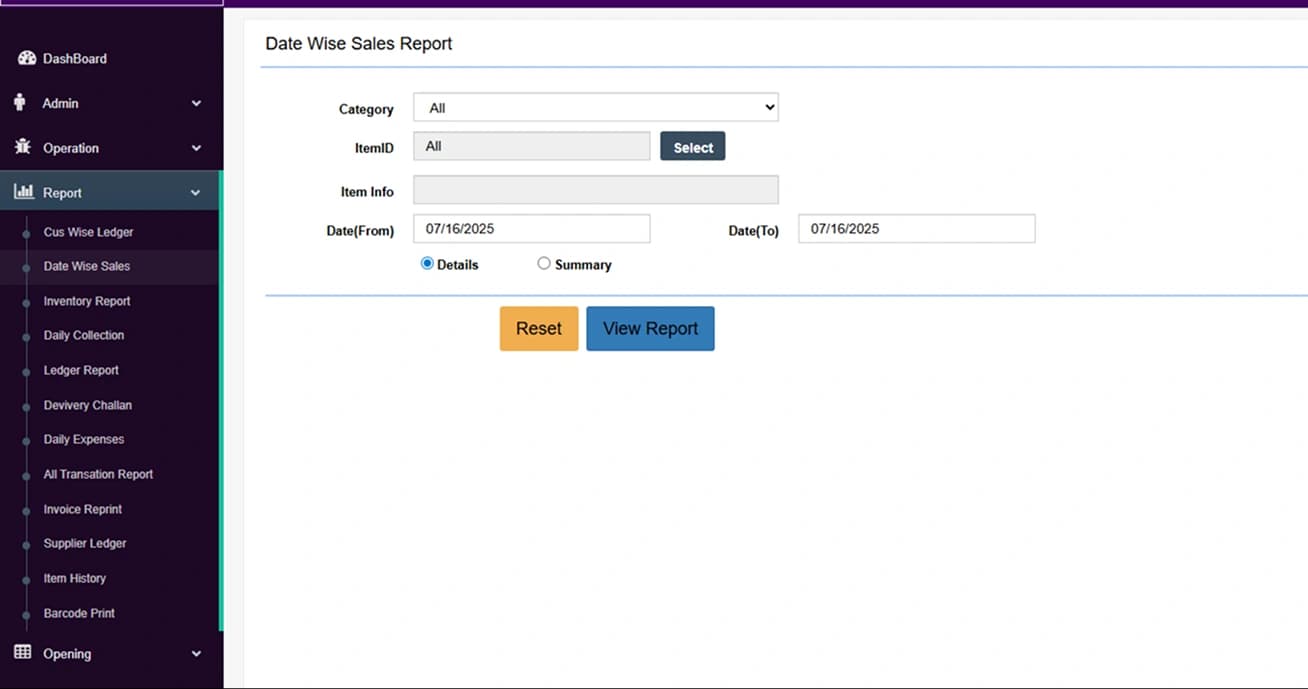Open the Category dropdown
The width and height of the screenshot is (1308, 689).
pos(595,108)
